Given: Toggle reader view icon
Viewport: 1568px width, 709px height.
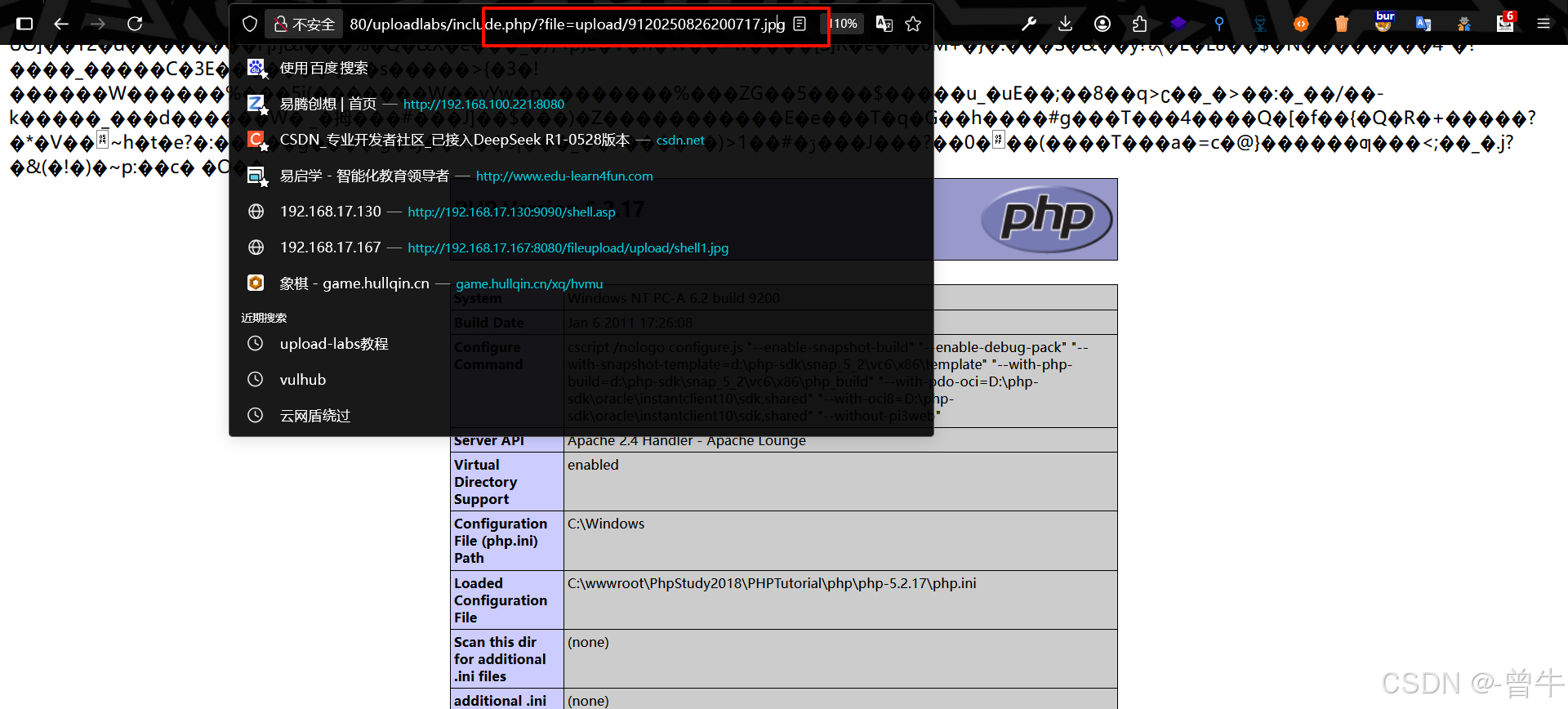Looking at the screenshot, I should [x=800, y=24].
